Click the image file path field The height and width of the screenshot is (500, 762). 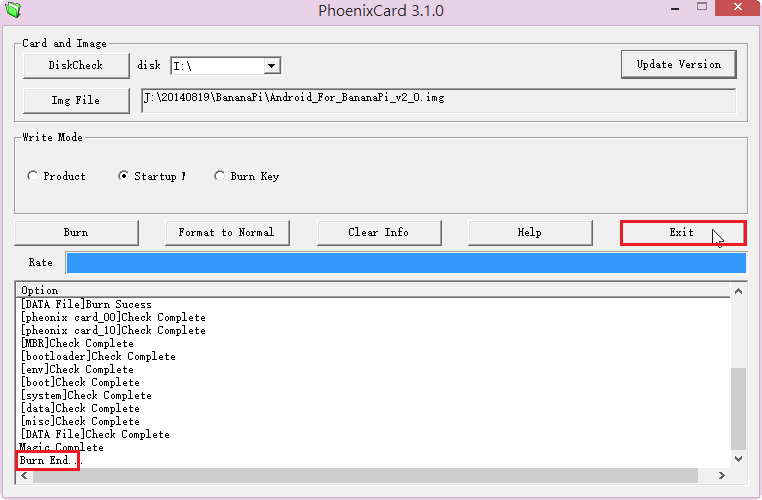[438, 100]
